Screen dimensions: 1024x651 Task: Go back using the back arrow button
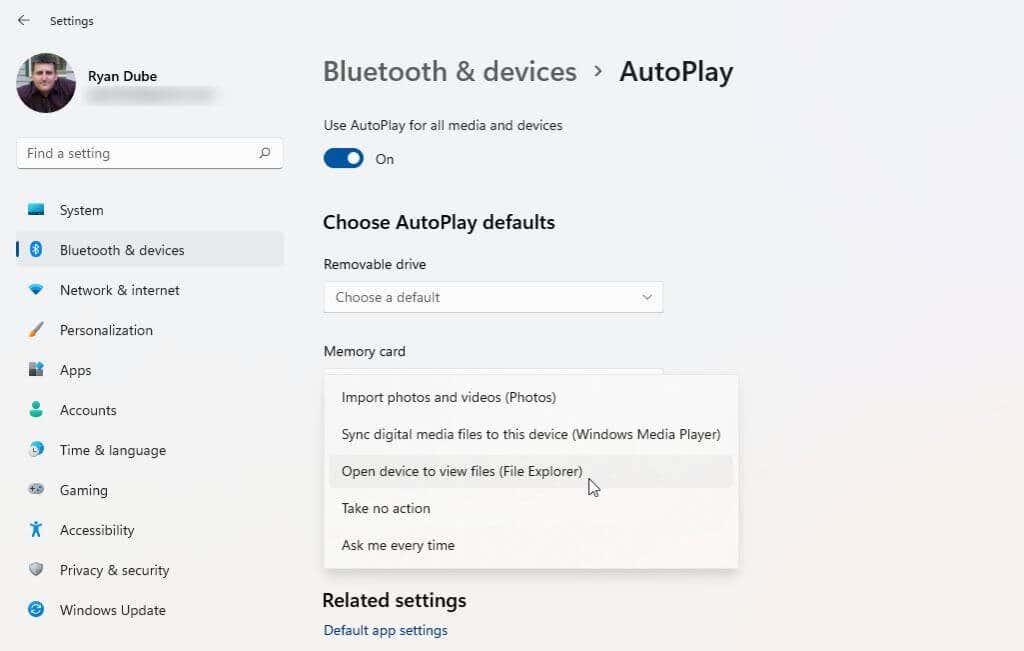(24, 20)
